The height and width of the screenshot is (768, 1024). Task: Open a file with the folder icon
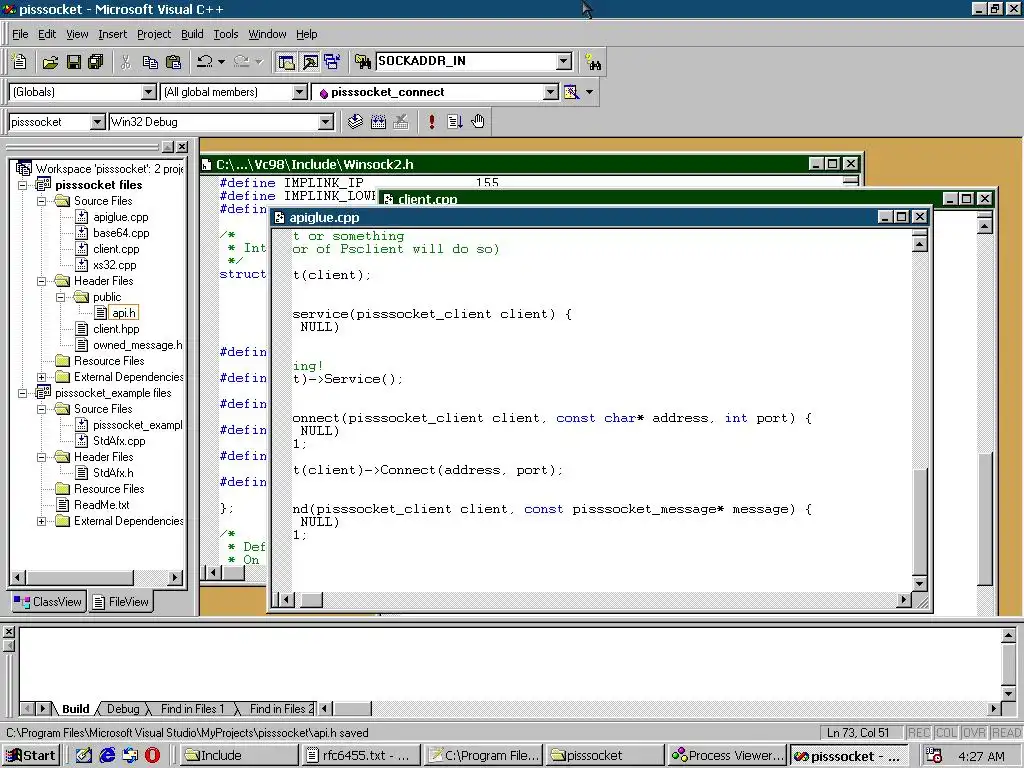[x=50, y=61]
